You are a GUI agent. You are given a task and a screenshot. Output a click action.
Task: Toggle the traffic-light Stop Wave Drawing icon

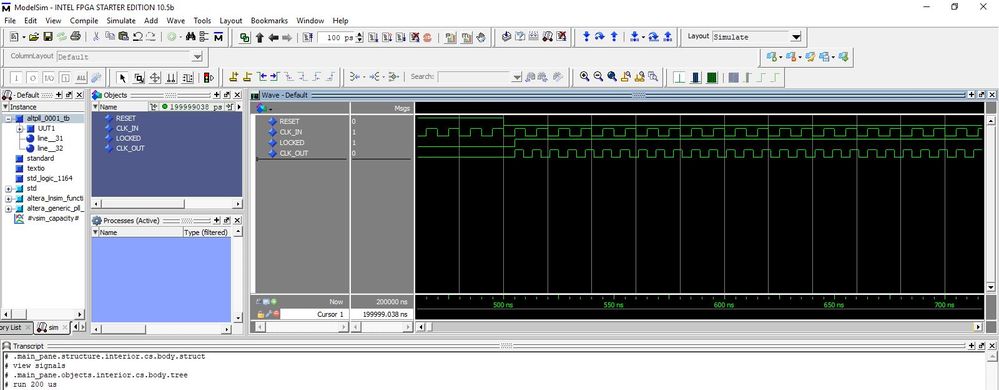(208, 78)
